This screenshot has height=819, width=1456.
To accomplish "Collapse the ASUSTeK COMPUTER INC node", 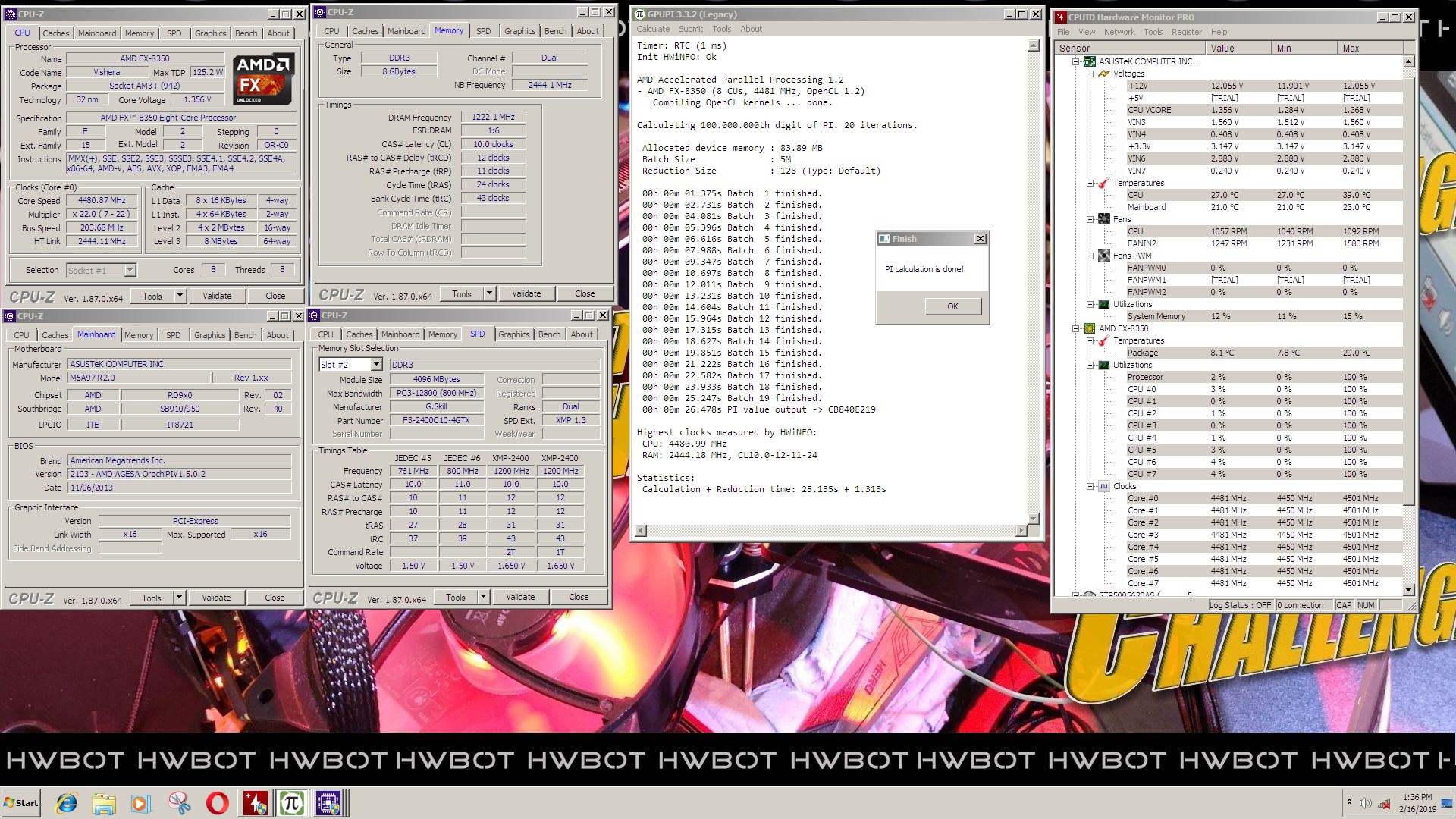I will (x=1075, y=61).
